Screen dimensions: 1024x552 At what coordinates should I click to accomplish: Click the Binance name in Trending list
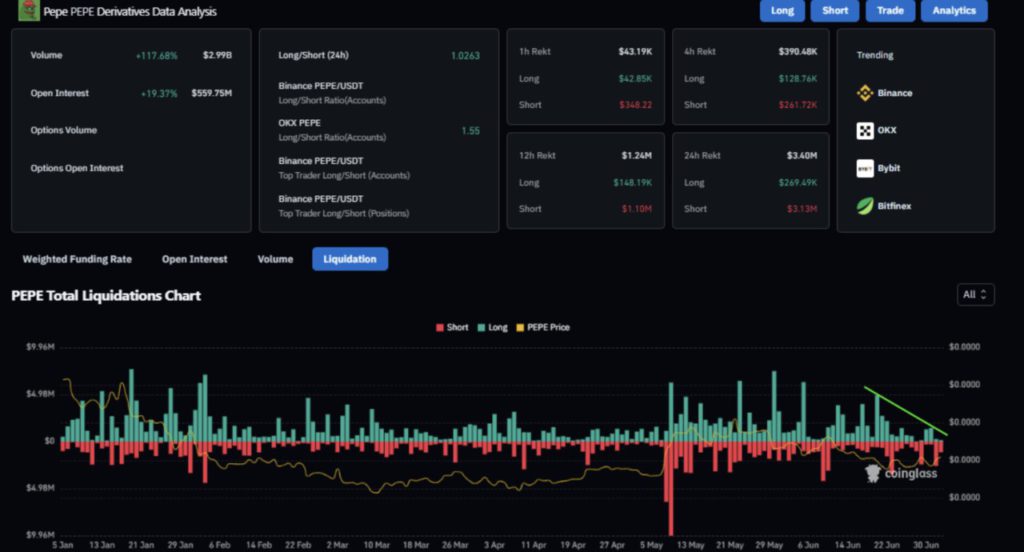coord(895,93)
